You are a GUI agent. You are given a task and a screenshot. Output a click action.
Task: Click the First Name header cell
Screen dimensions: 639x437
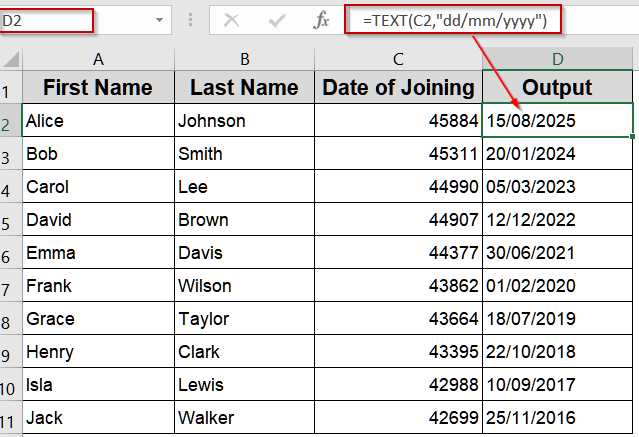click(98, 87)
